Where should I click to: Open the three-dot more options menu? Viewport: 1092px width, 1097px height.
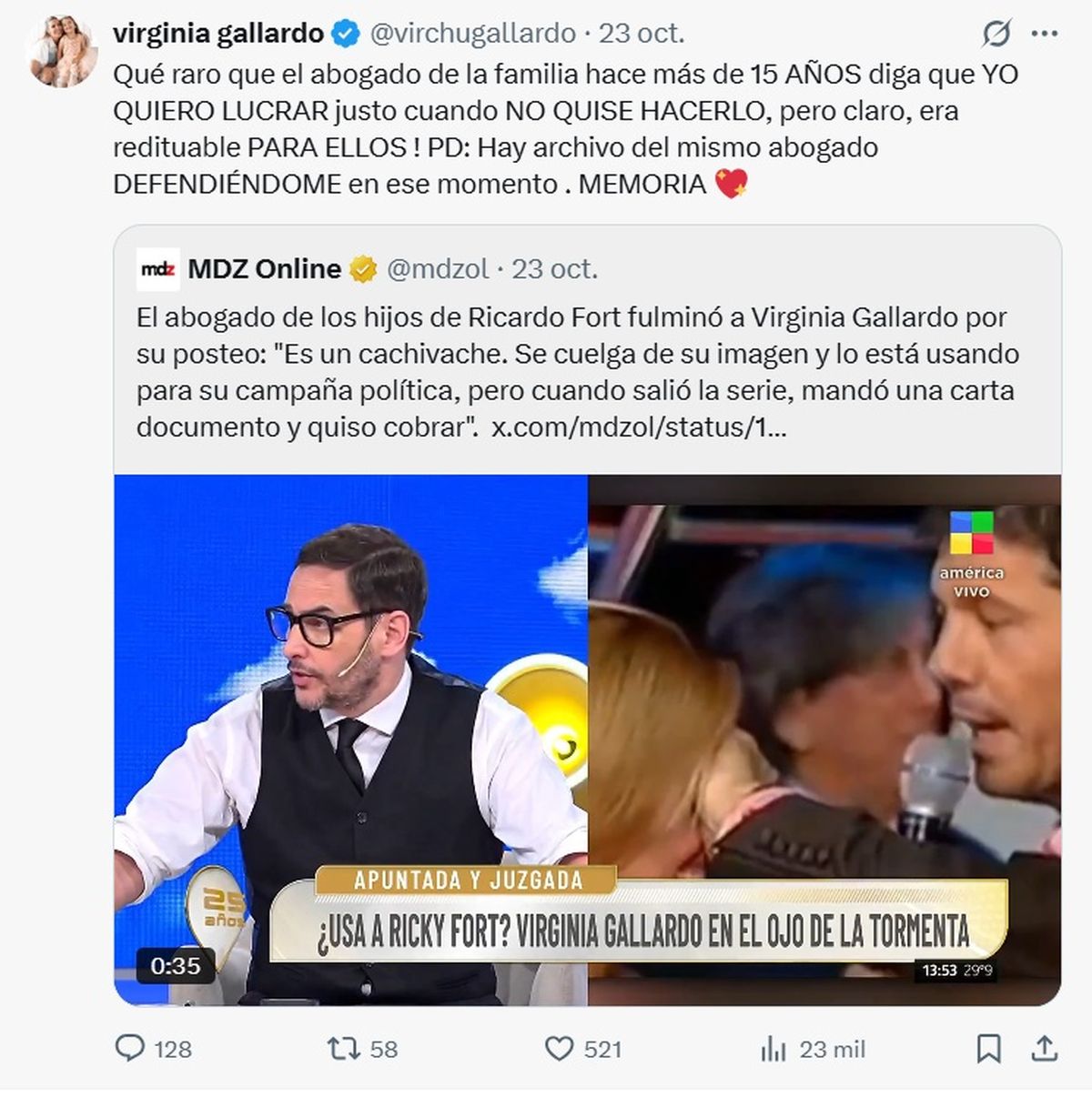coord(1045,34)
